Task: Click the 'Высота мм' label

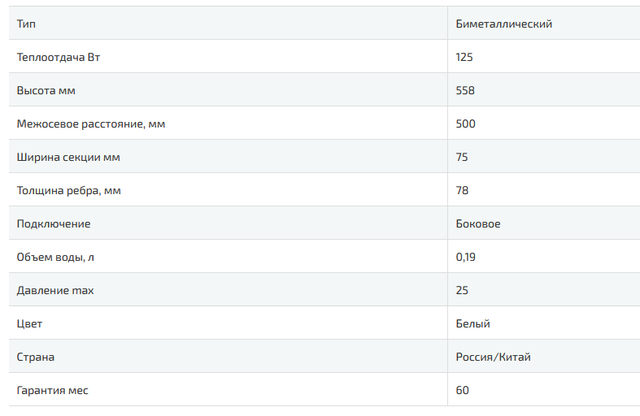Action: (x=46, y=90)
